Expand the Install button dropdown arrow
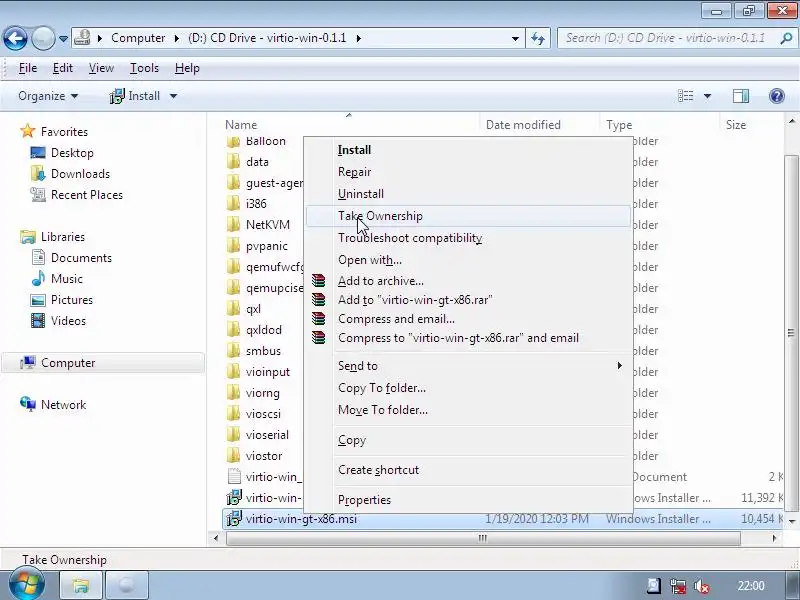 173,96
